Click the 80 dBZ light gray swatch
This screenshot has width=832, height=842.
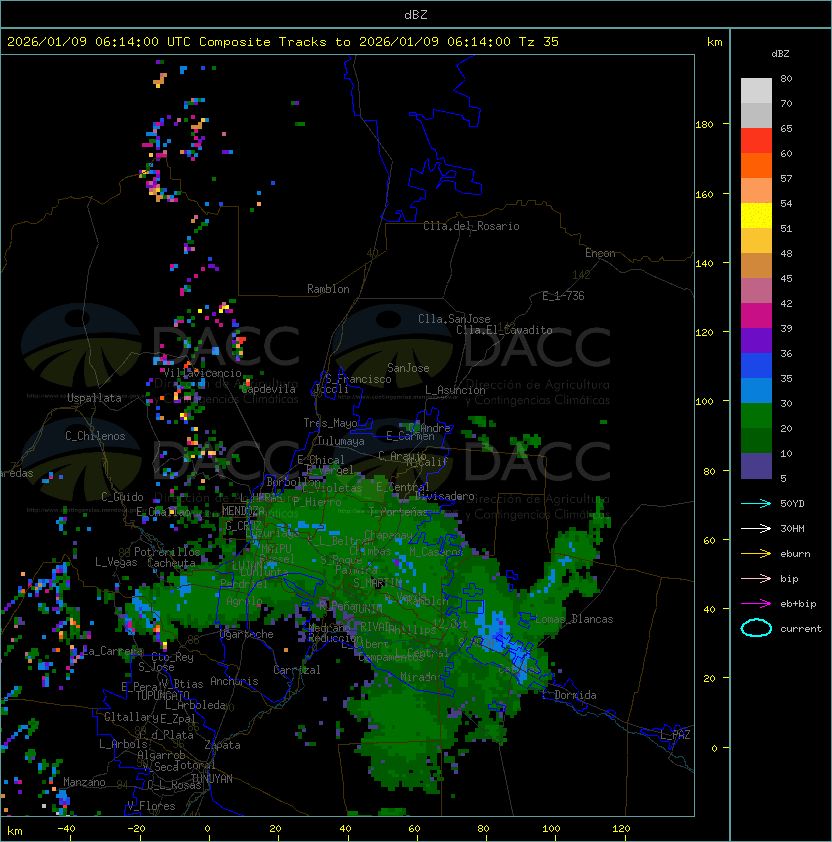(756, 90)
